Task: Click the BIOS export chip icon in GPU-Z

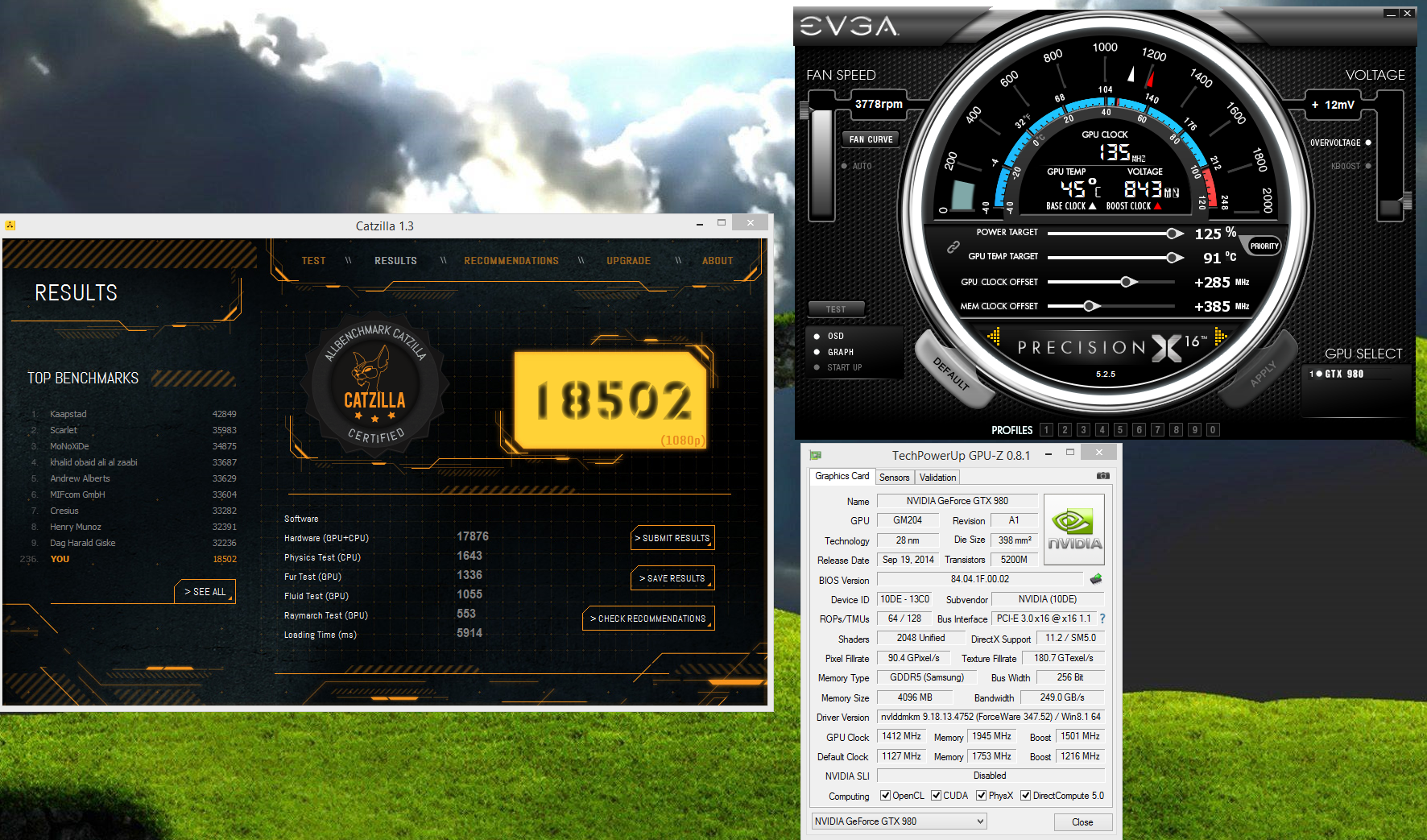Action: 1096,579
